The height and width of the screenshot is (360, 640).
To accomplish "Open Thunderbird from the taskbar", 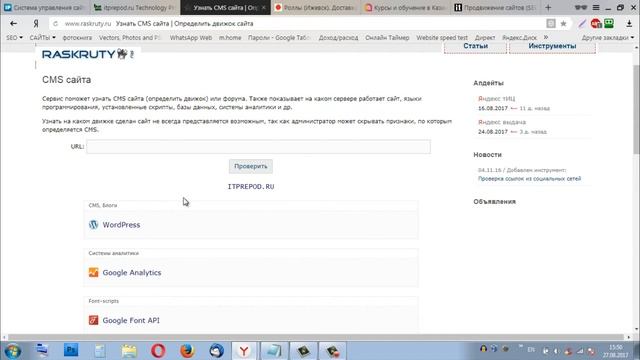I will coord(216,351).
